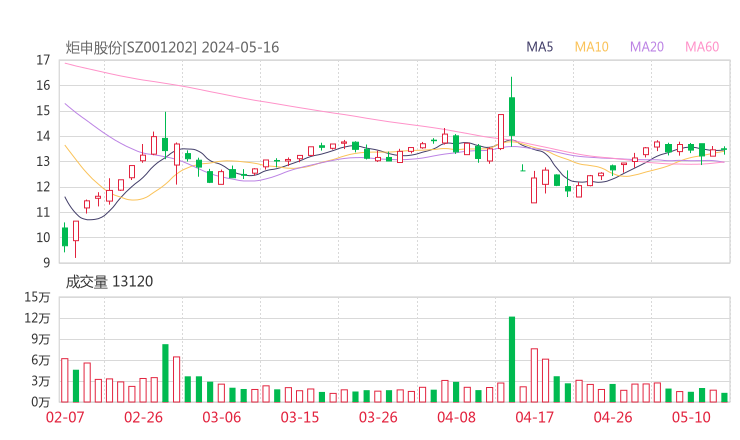Toggle the MA60 legend entry

point(702,47)
